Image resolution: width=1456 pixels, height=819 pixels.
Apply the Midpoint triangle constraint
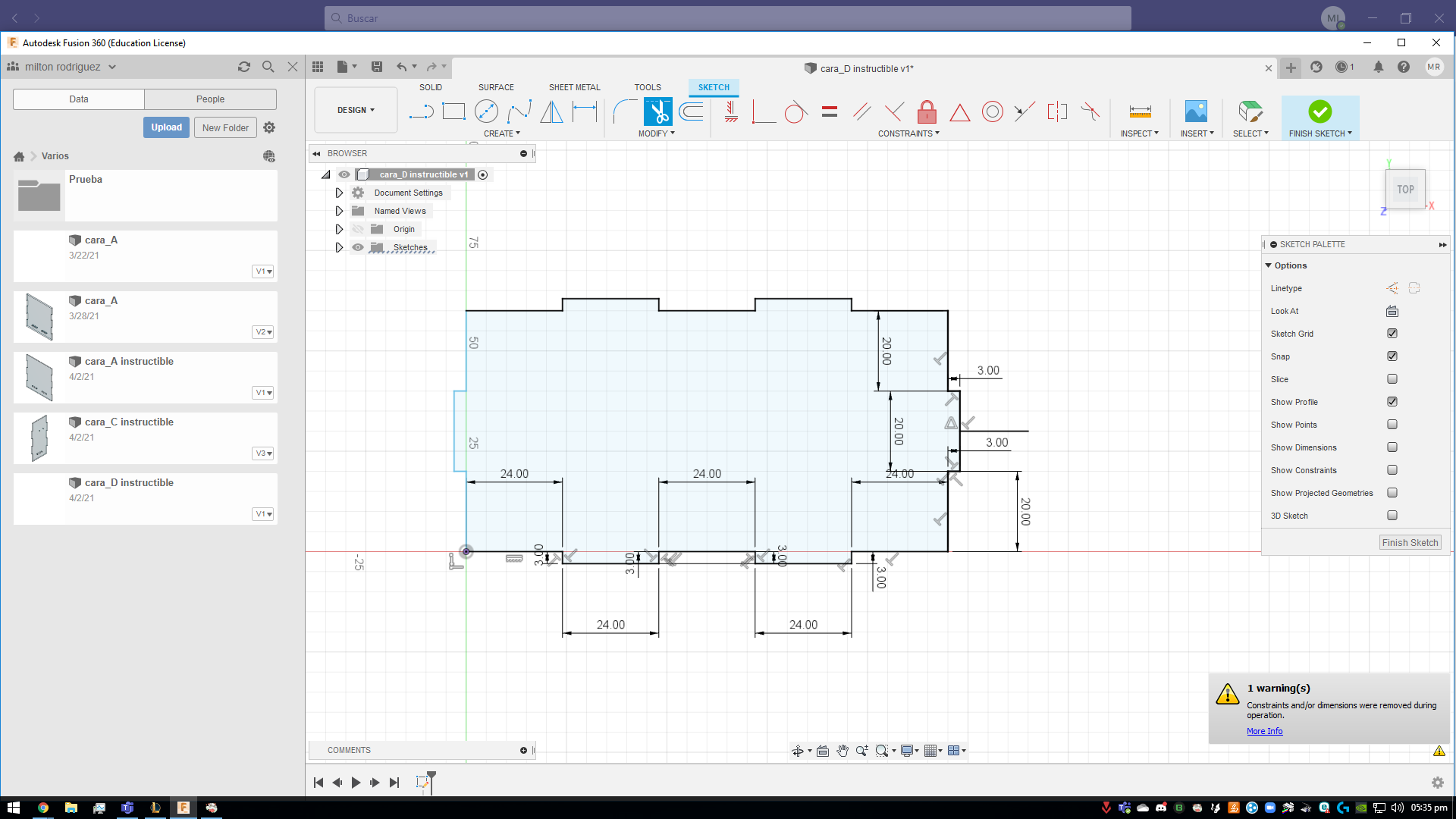click(960, 113)
